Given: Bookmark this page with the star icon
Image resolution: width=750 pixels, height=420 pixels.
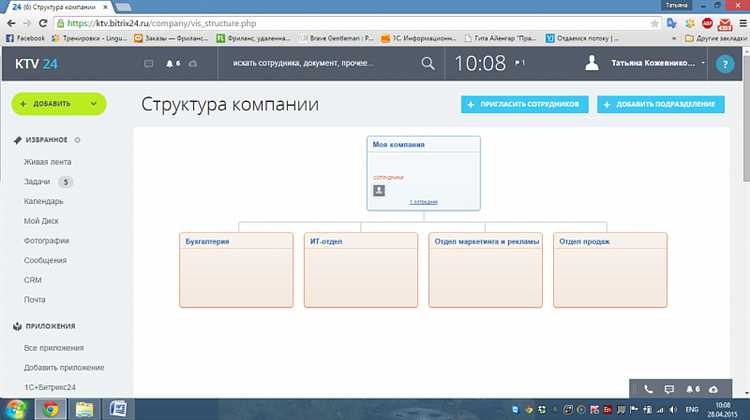Looking at the screenshot, I should click(x=654, y=23).
